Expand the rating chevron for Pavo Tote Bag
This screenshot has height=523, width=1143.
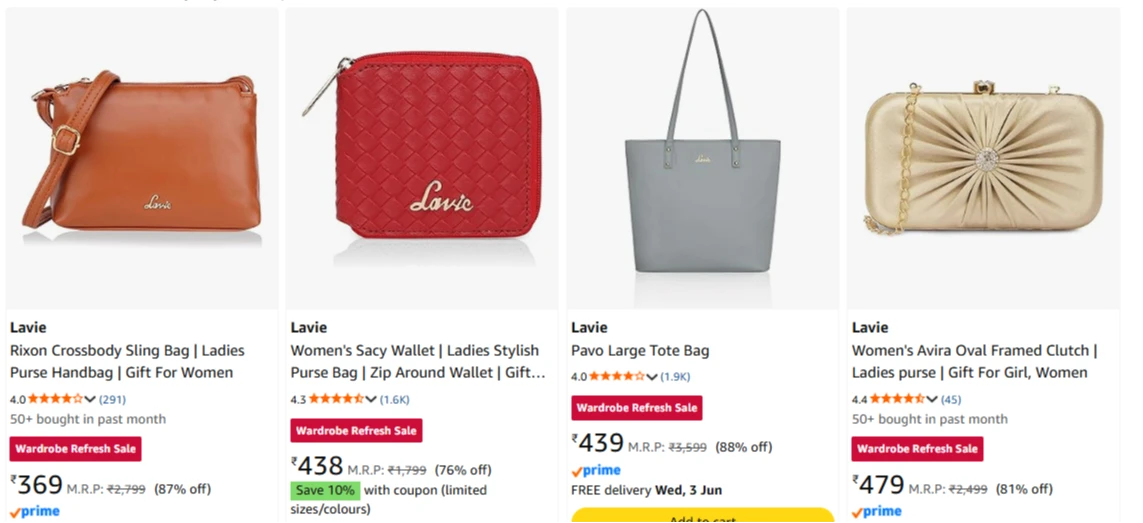coord(652,376)
